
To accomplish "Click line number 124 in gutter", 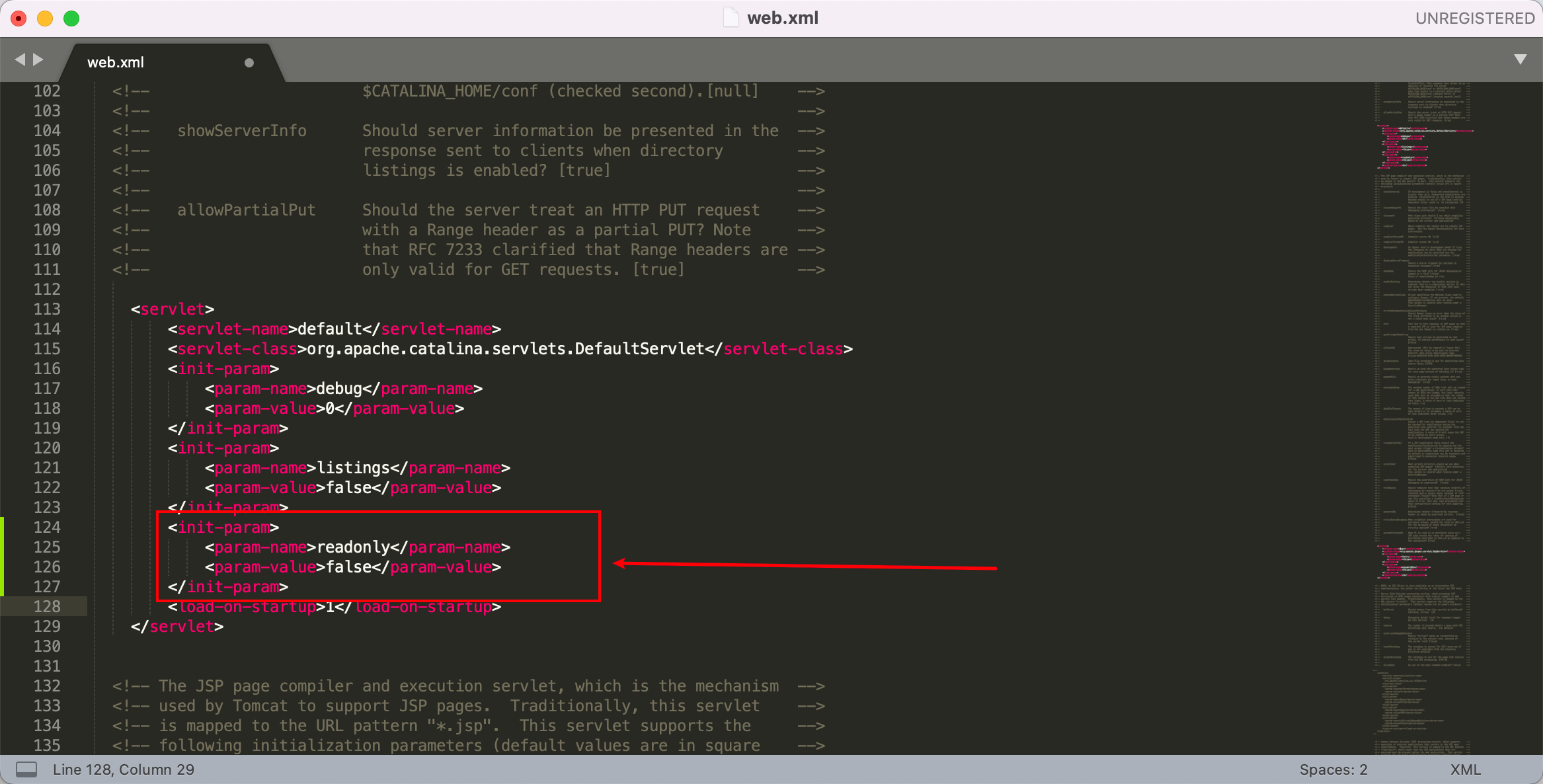I will (x=47, y=527).
